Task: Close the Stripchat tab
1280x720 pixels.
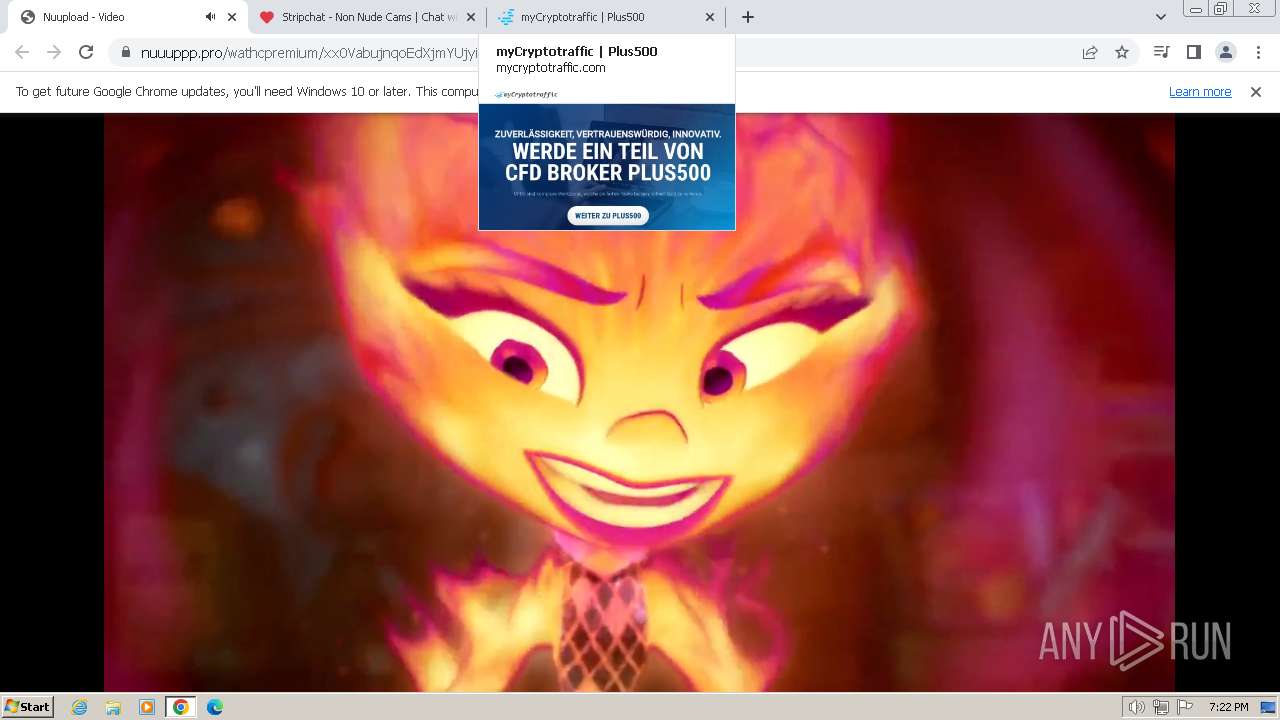Action: click(x=471, y=17)
